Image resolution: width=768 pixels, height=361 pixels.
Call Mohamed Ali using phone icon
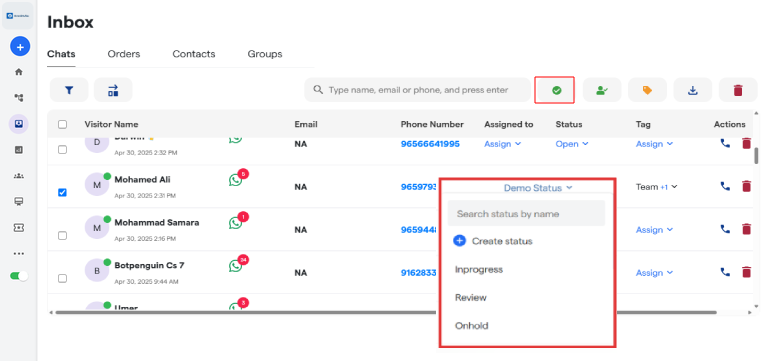725,186
